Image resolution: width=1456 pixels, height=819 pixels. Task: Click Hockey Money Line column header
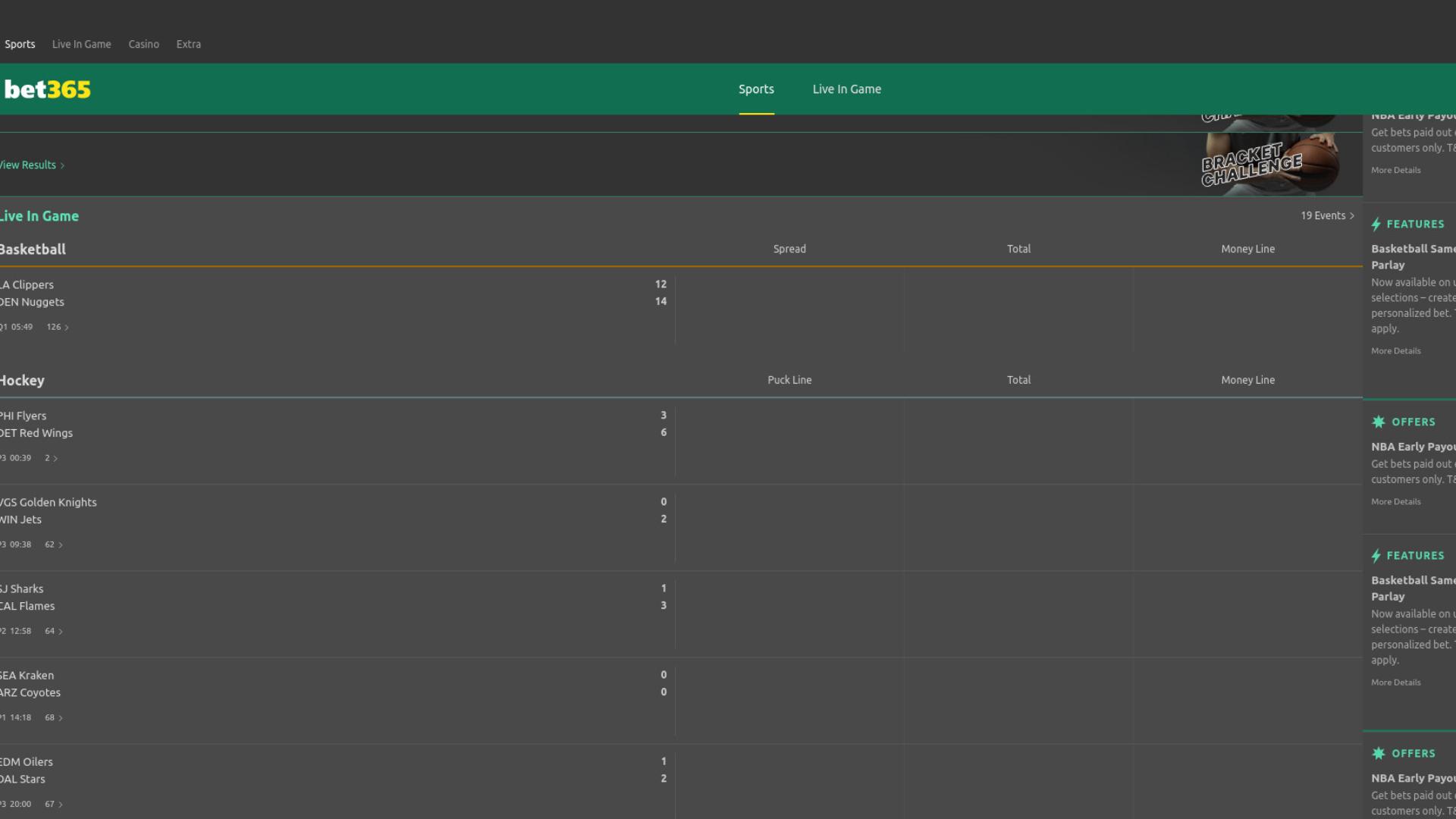point(1247,381)
